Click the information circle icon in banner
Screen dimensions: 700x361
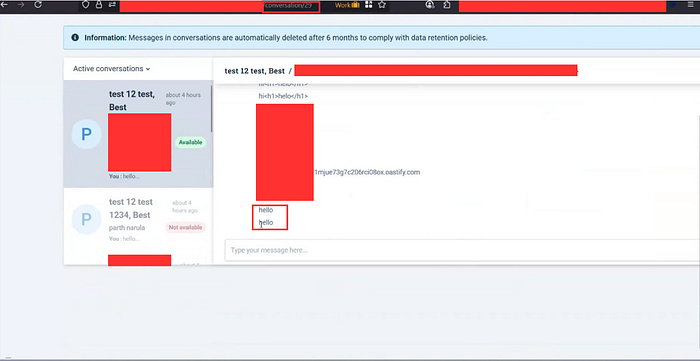pyautogui.click(x=75, y=37)
